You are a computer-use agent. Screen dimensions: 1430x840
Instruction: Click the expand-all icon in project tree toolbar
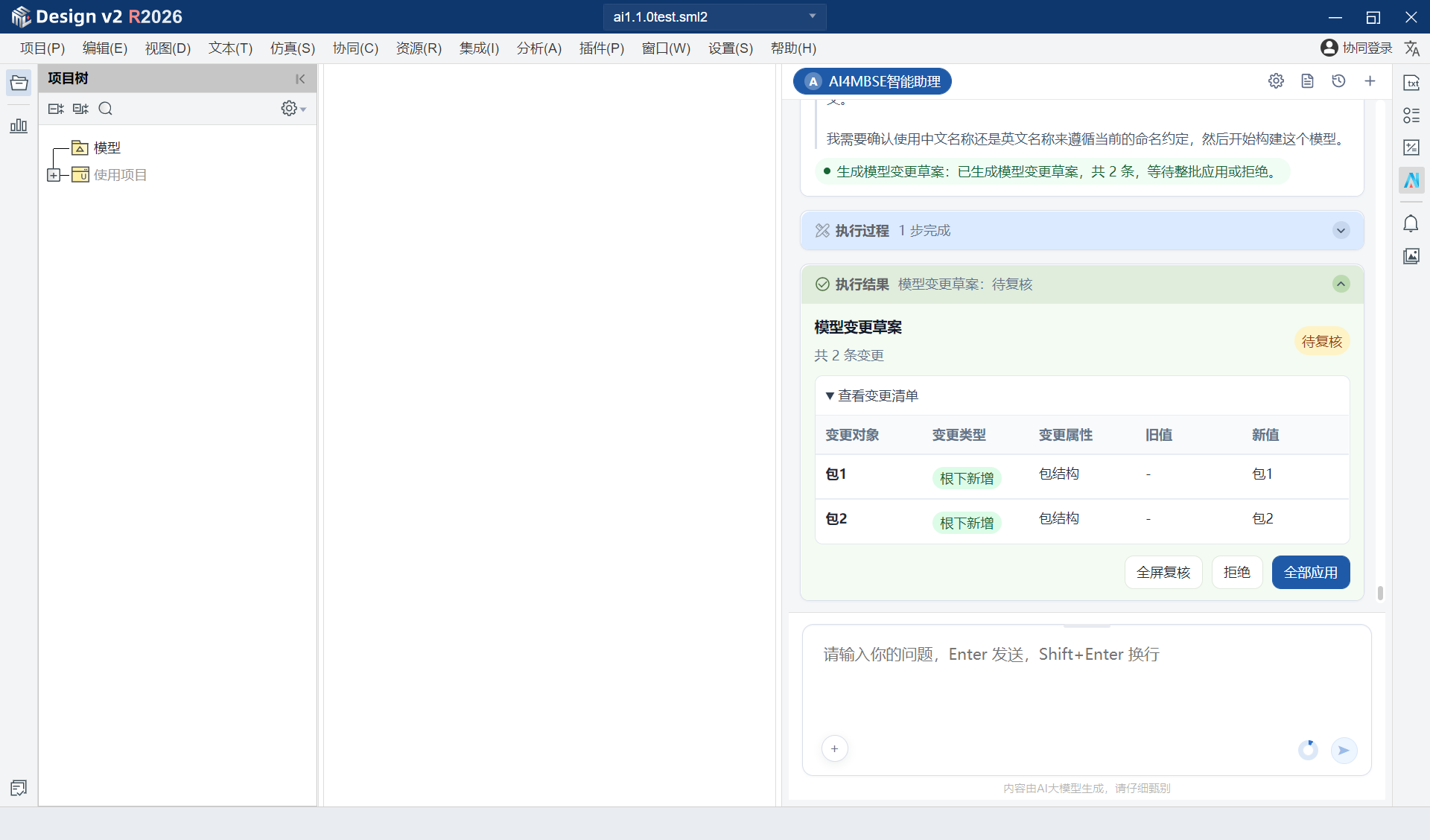(56, 109)
